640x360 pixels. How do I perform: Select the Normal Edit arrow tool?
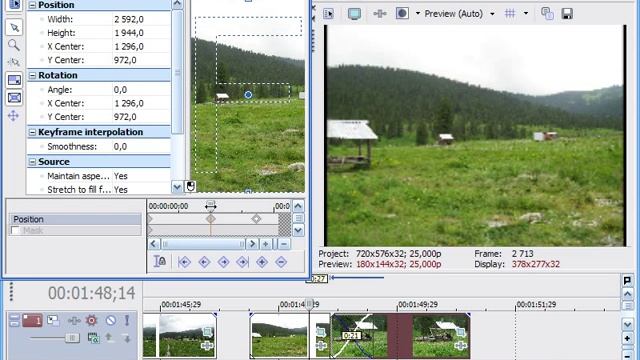tap(14, 27)
